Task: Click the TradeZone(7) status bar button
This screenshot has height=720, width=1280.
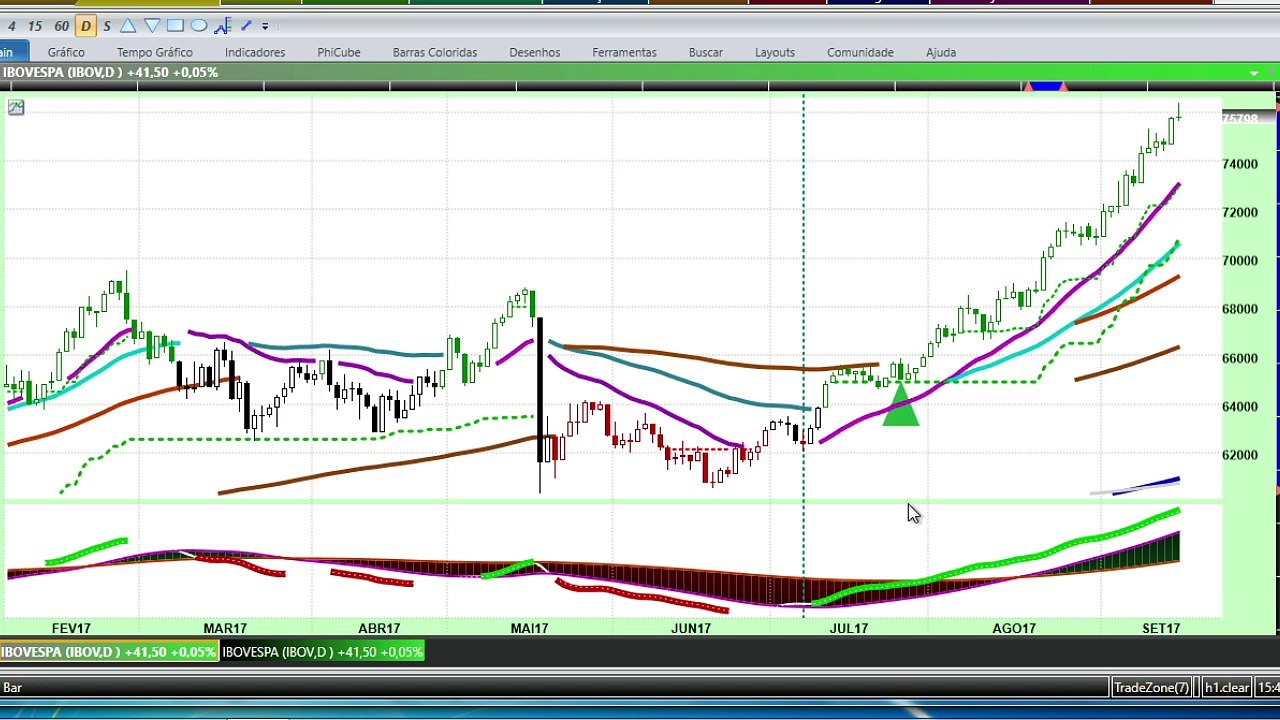Action: click(x=1152, y=687)
